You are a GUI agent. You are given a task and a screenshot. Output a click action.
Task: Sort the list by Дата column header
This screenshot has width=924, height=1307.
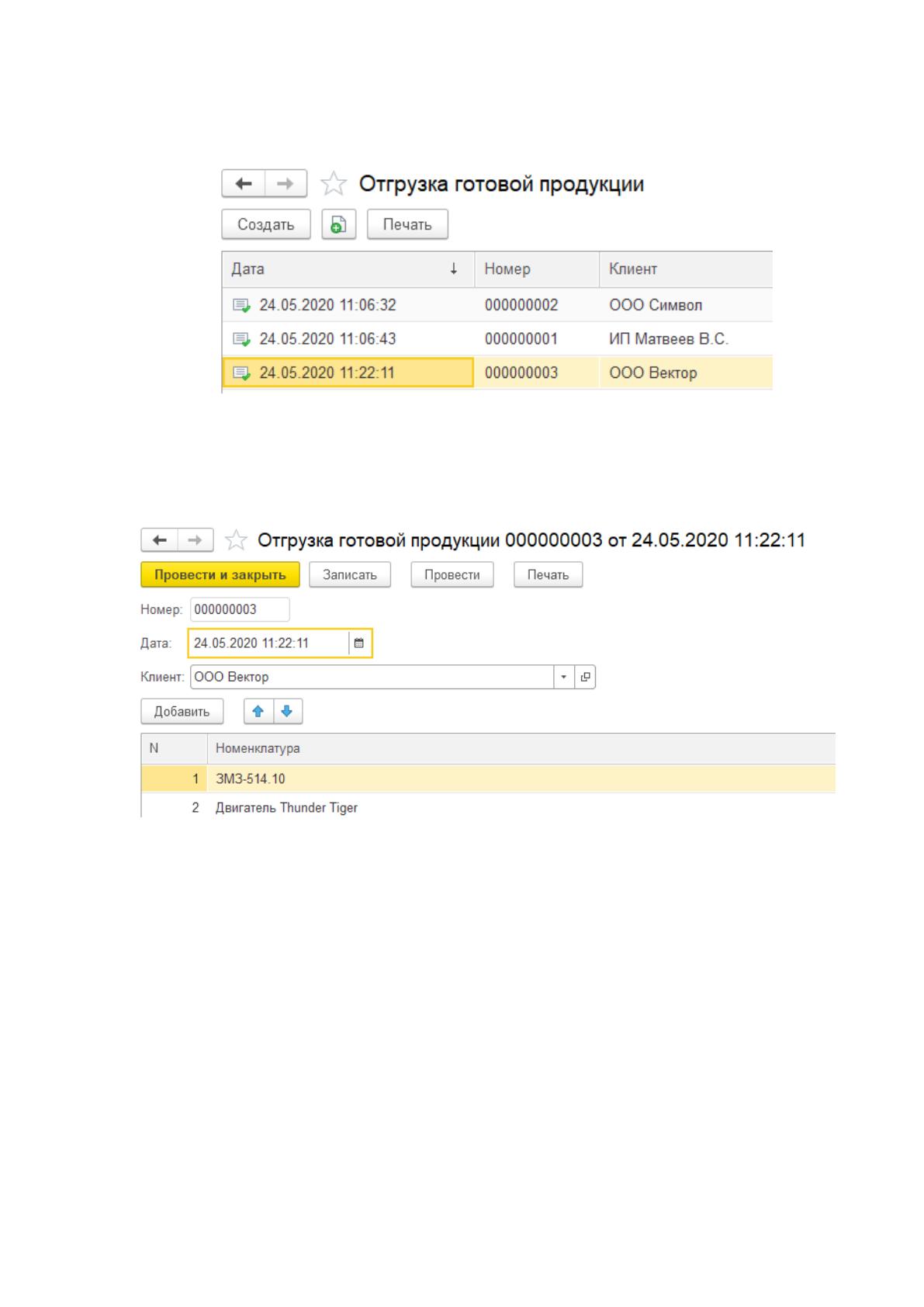point(348,269)
